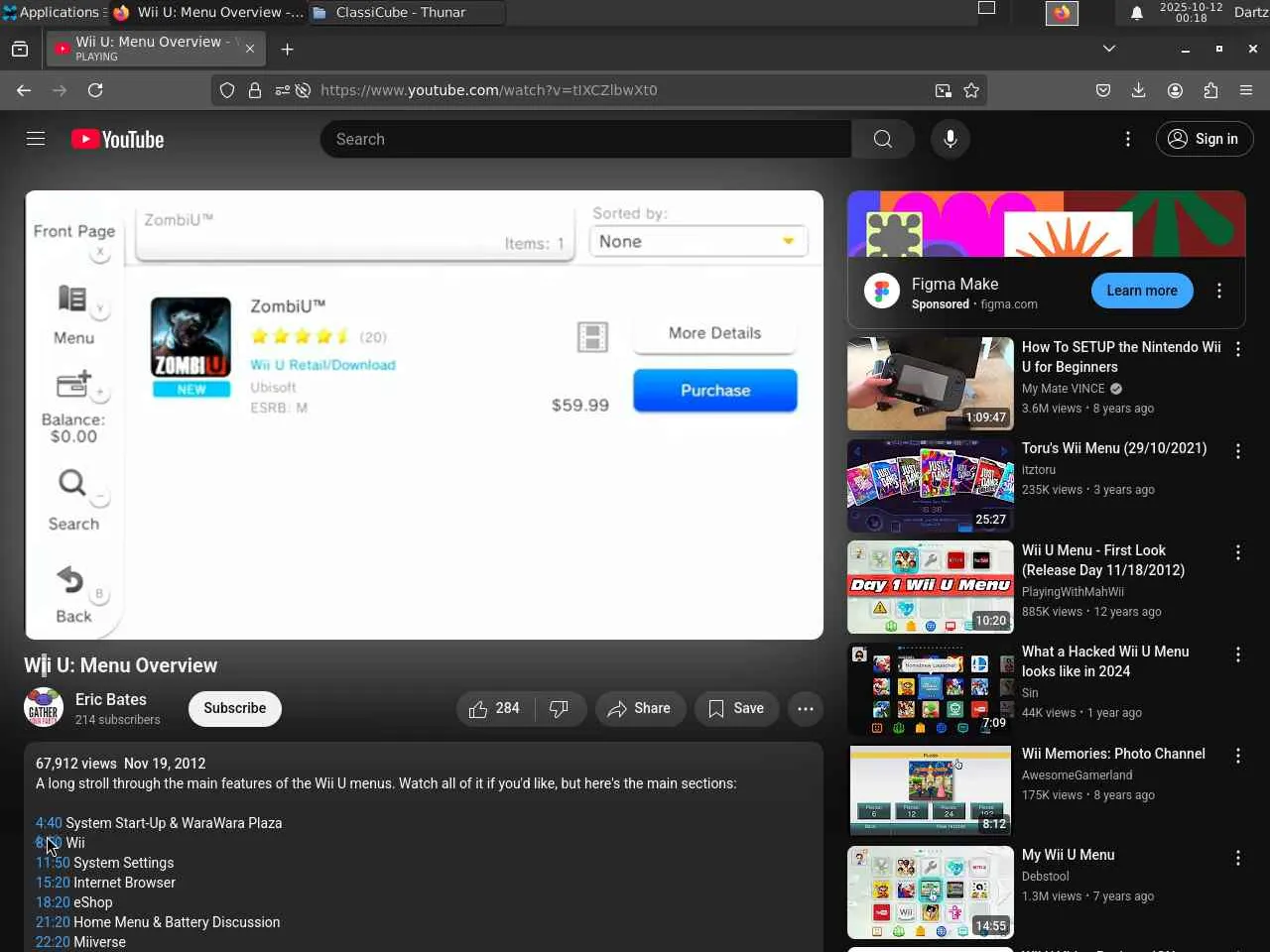The image size is (1270, 952).
Task: Open the My Mate VINCE channel name
Action: [1063, 389]
